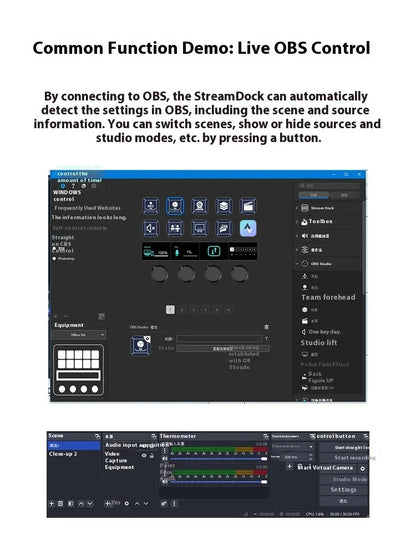Click the leftmost round knob below the touch strip
This screenshot has height=555, width=416.
click(159, 274)
